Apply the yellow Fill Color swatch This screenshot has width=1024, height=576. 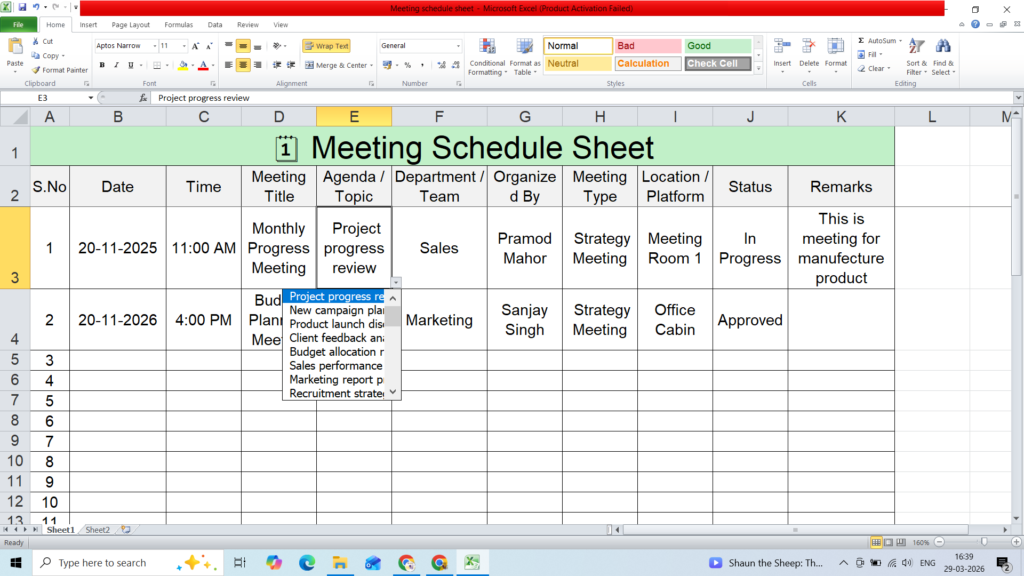click(x=183, y=65)
